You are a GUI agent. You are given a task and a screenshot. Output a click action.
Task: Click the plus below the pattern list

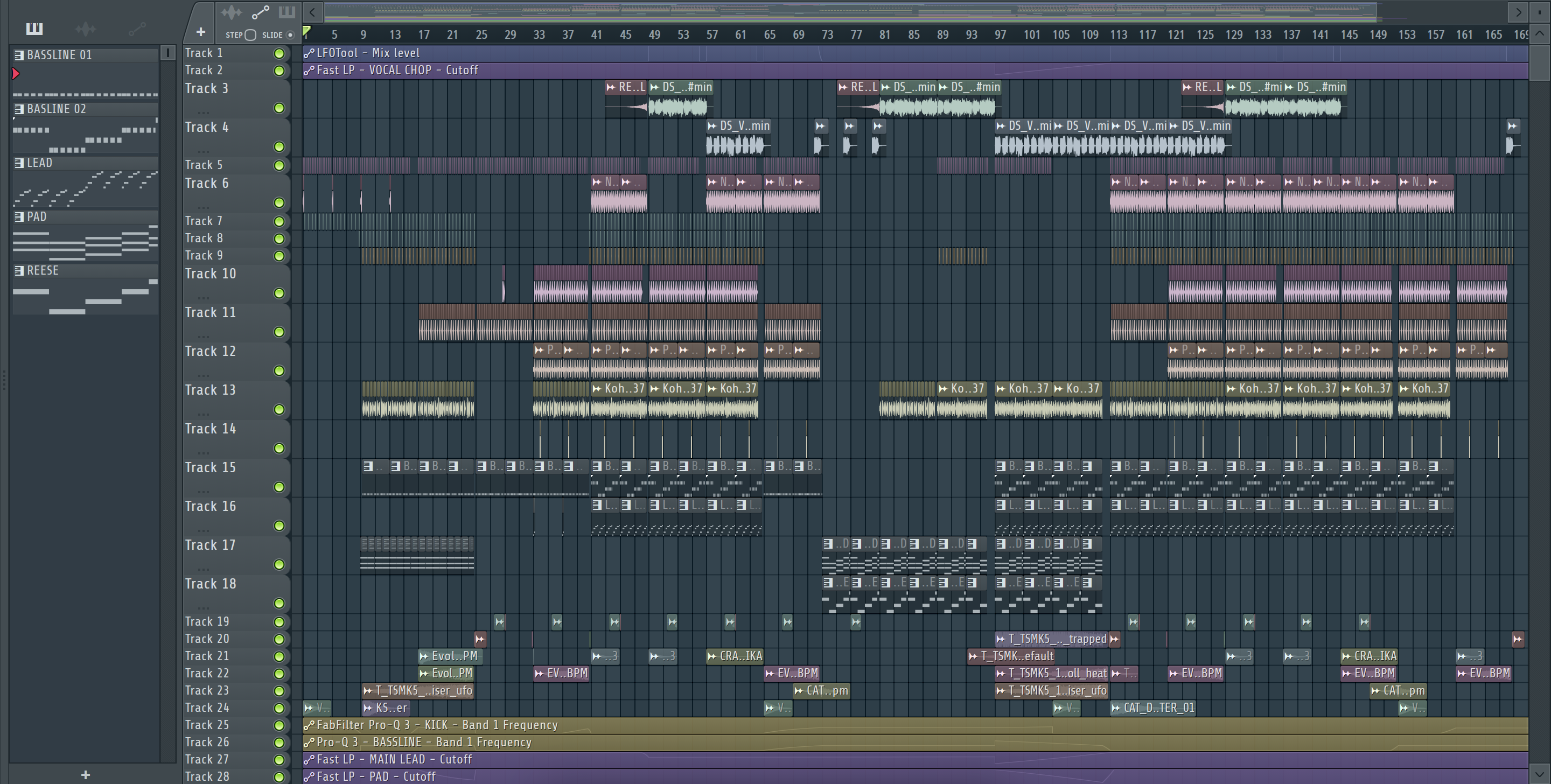point(86,774)
